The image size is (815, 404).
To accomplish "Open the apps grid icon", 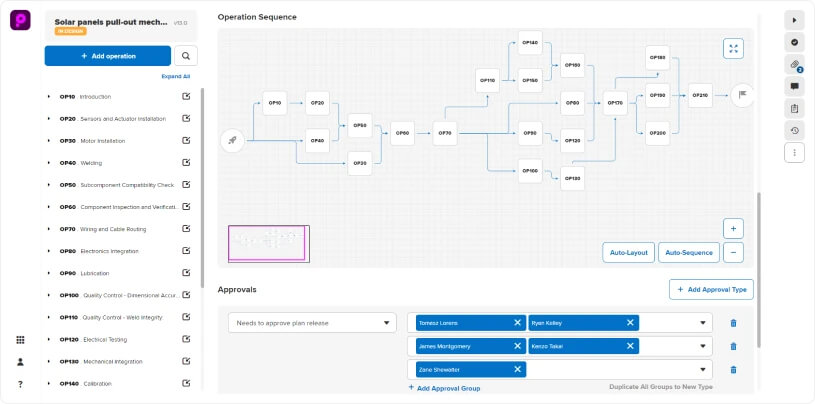I will pyautogui.click(x=20, y=340).
